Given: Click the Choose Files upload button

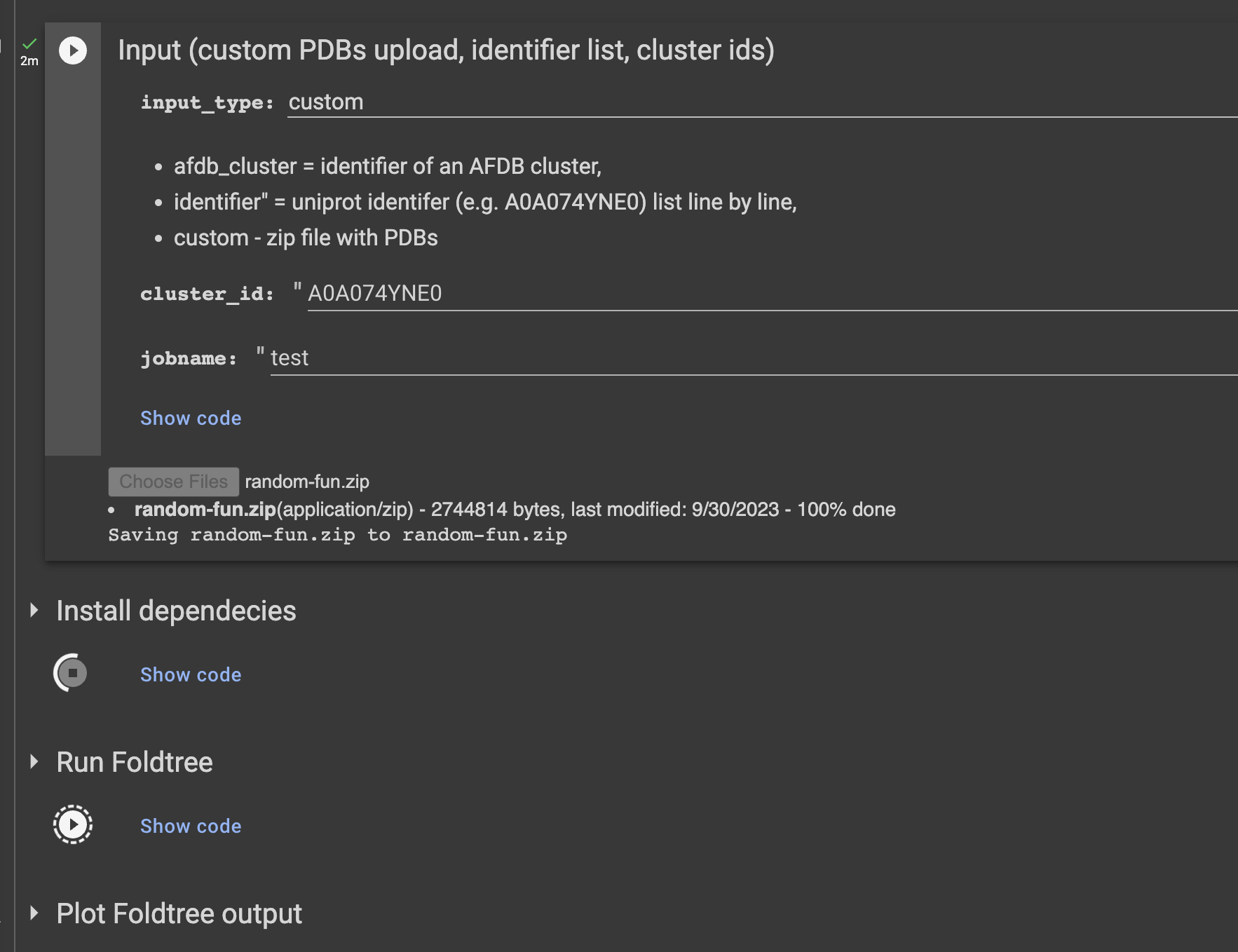Looking at the screenshot, I should point(173,481).
